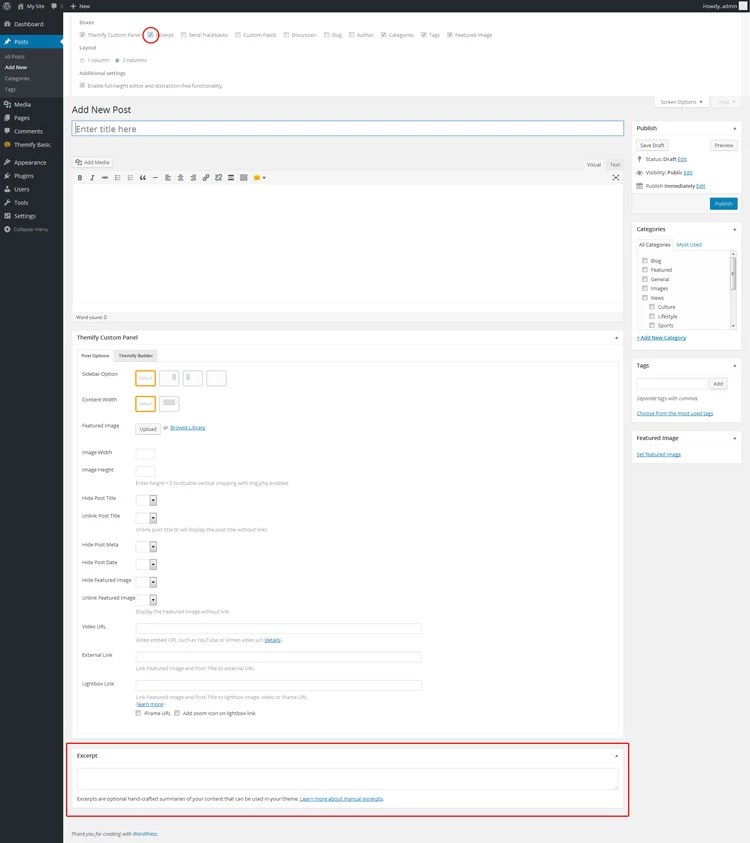Open the yellow shortcode icon dropdown
Screen dimensions: 750x843
(x=259, y=177)
